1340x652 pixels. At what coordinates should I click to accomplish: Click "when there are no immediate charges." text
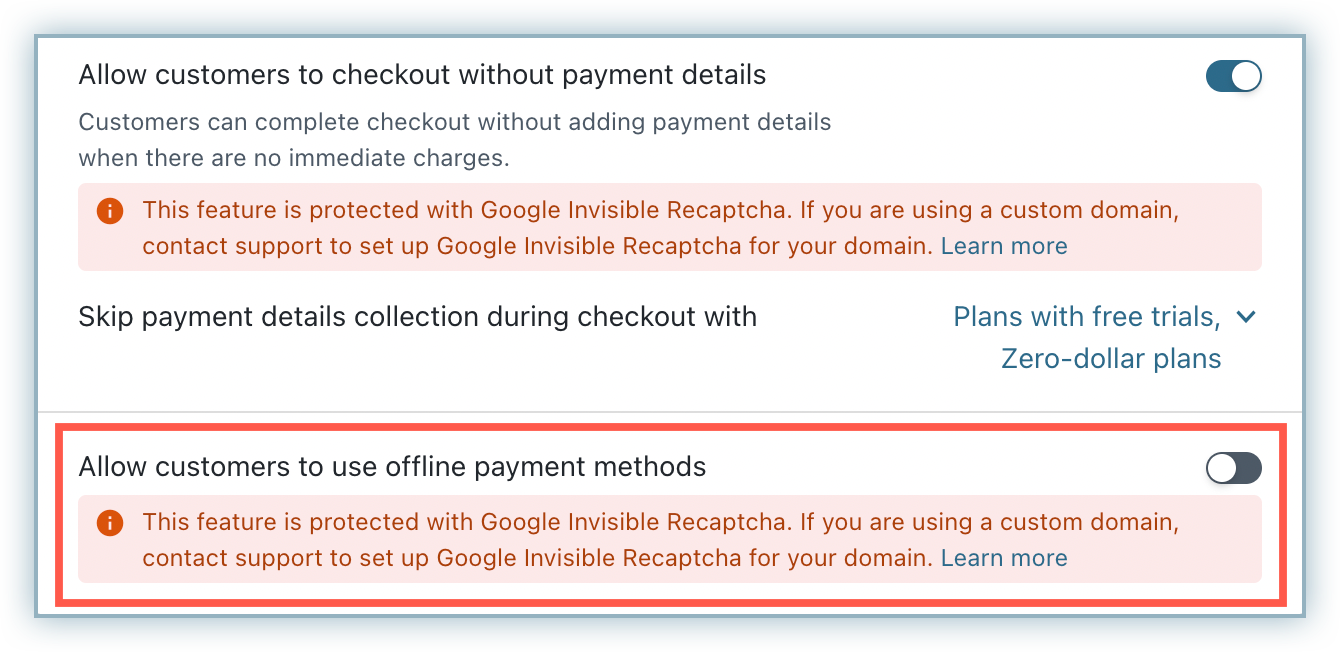[294, 158]
